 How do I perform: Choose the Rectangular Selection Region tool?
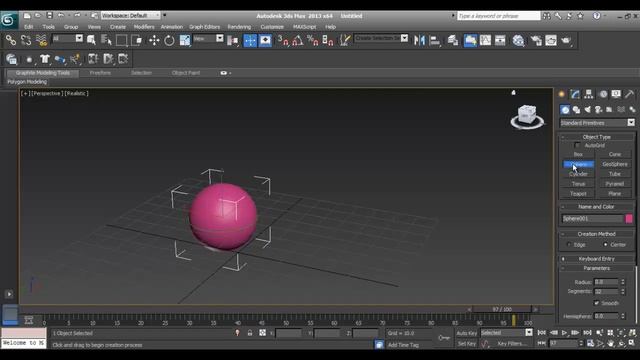pyautogui.click(x=122, y=40)
